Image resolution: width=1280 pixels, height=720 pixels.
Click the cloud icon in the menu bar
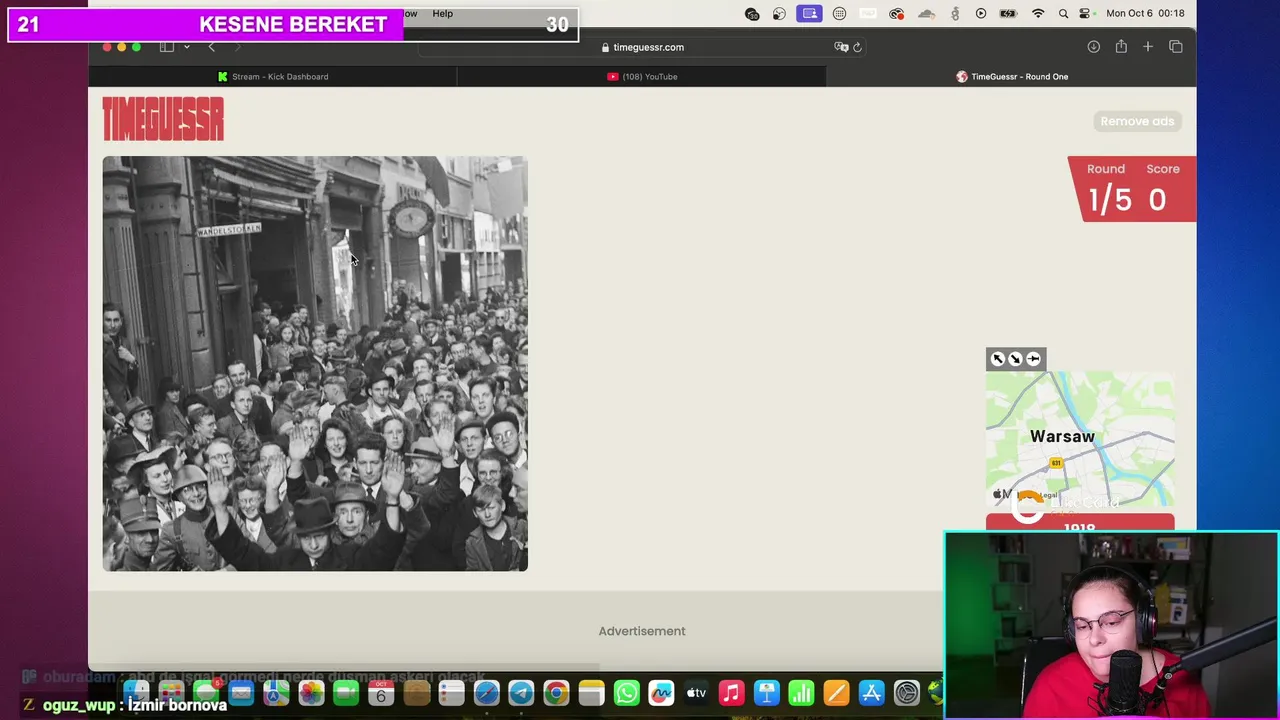pyautogui.click(x=926, y=13)
